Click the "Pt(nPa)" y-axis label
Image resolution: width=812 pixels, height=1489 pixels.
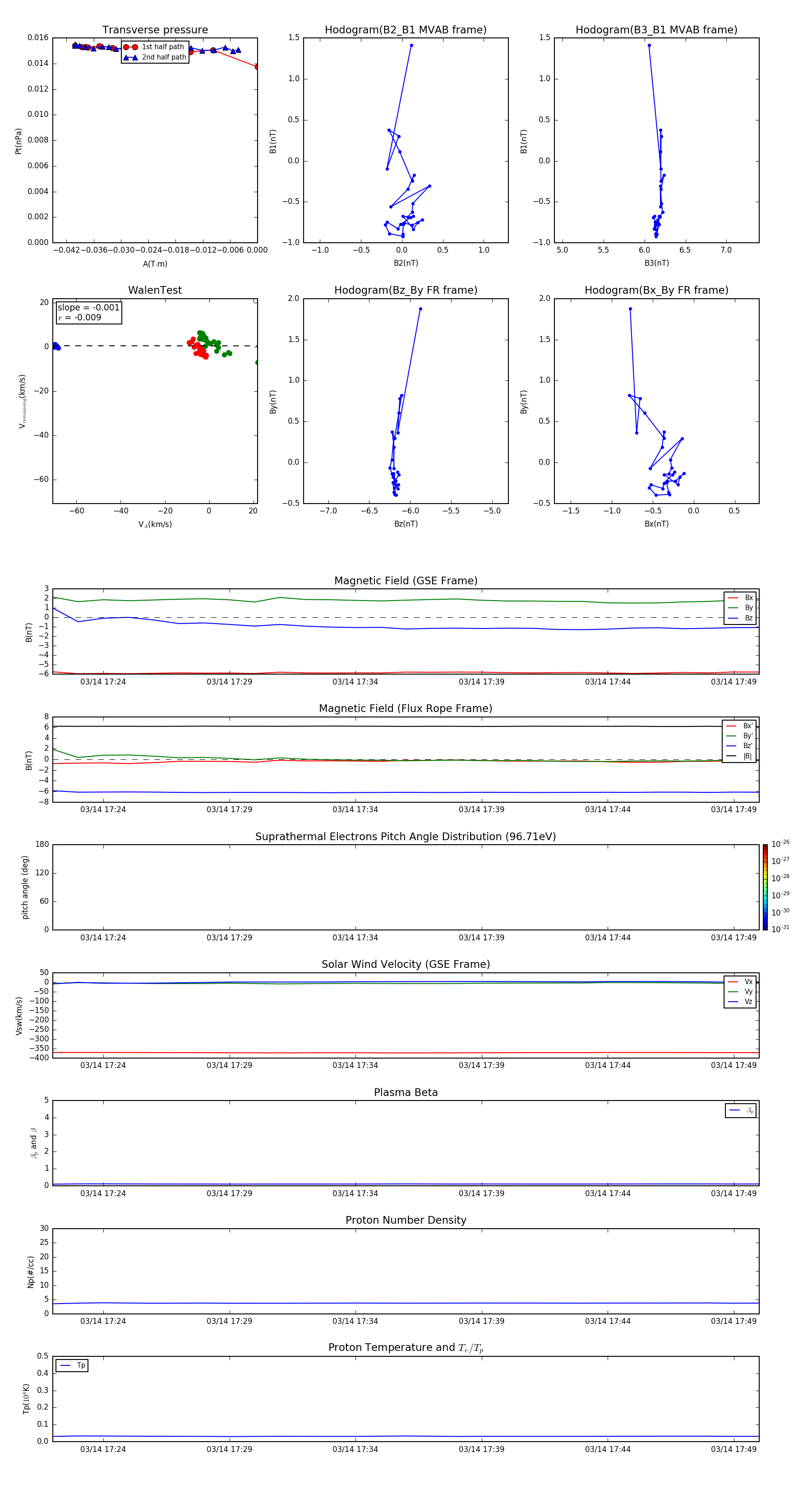pyautogui.click(x=18, y=141)
